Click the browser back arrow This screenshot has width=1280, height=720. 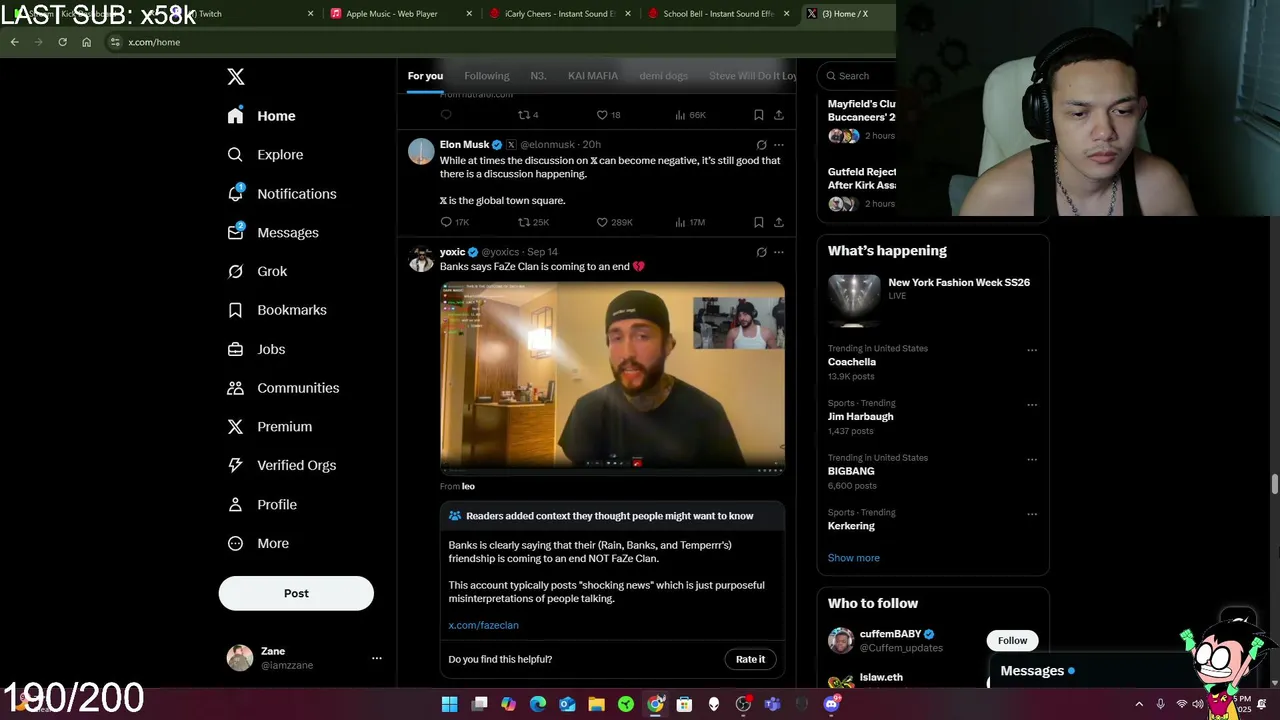tap(14, 42)
